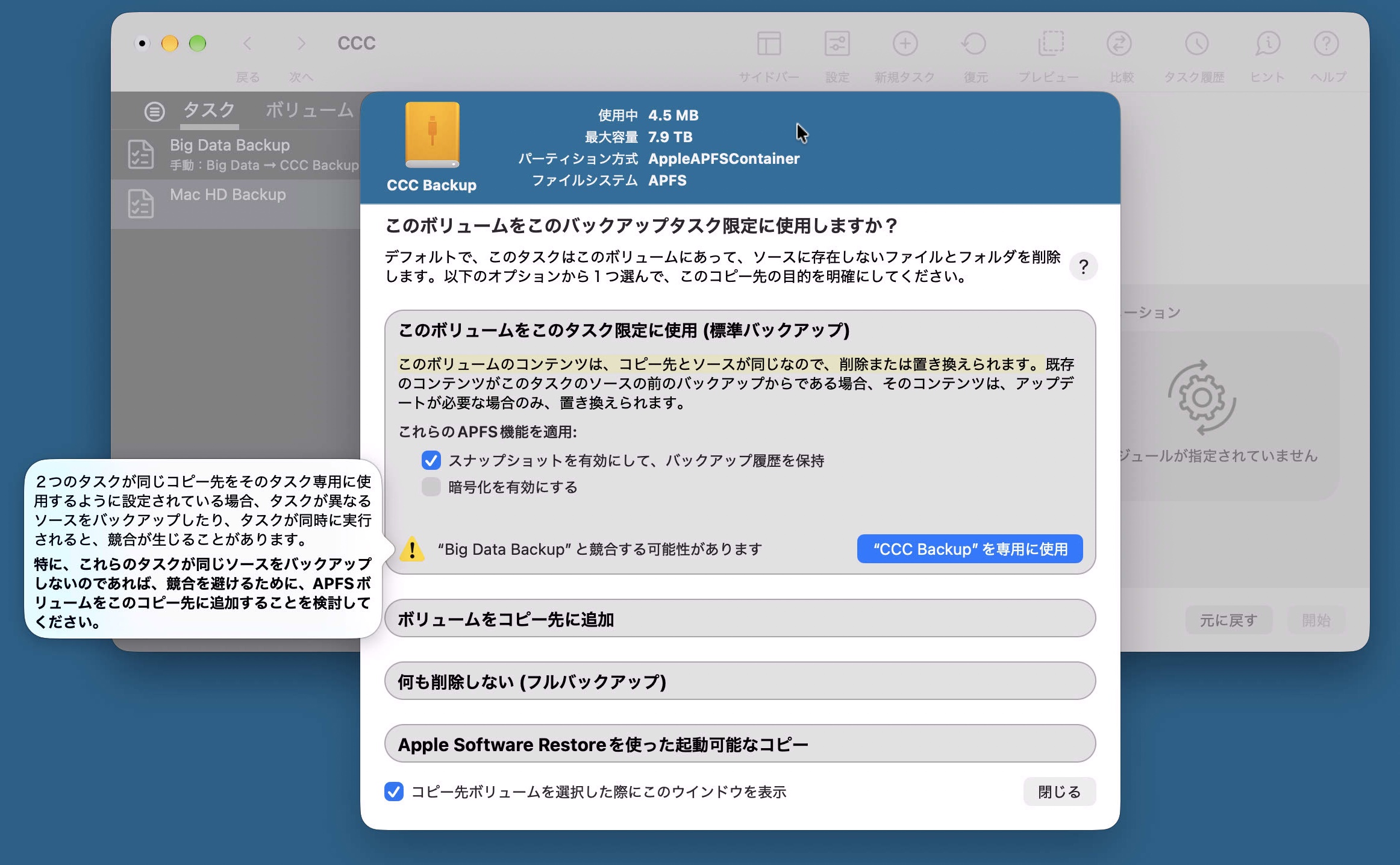Viewport: 1400px width, 865px height.
Task: Switch to the タスク sidebar tab
Action: coord(209,110)
